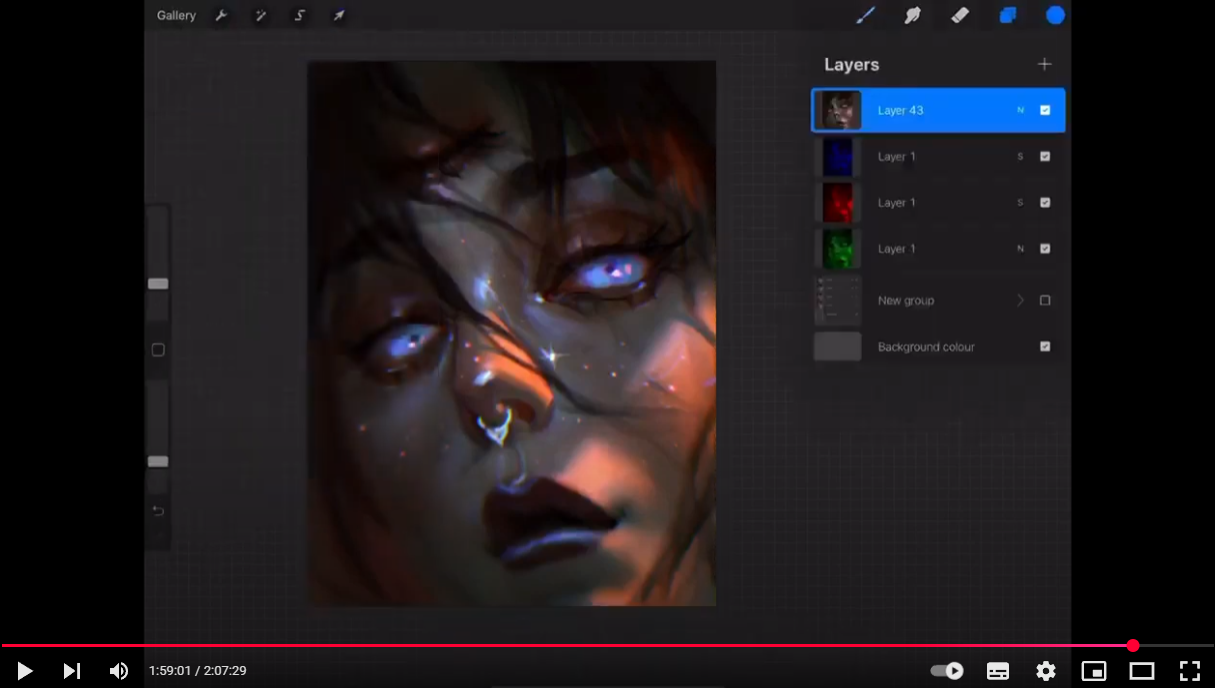Image resolution: width=1215 pixels, height=688 pixels.
Task: Toggle the autoplay switch
Action: (947, 671)
